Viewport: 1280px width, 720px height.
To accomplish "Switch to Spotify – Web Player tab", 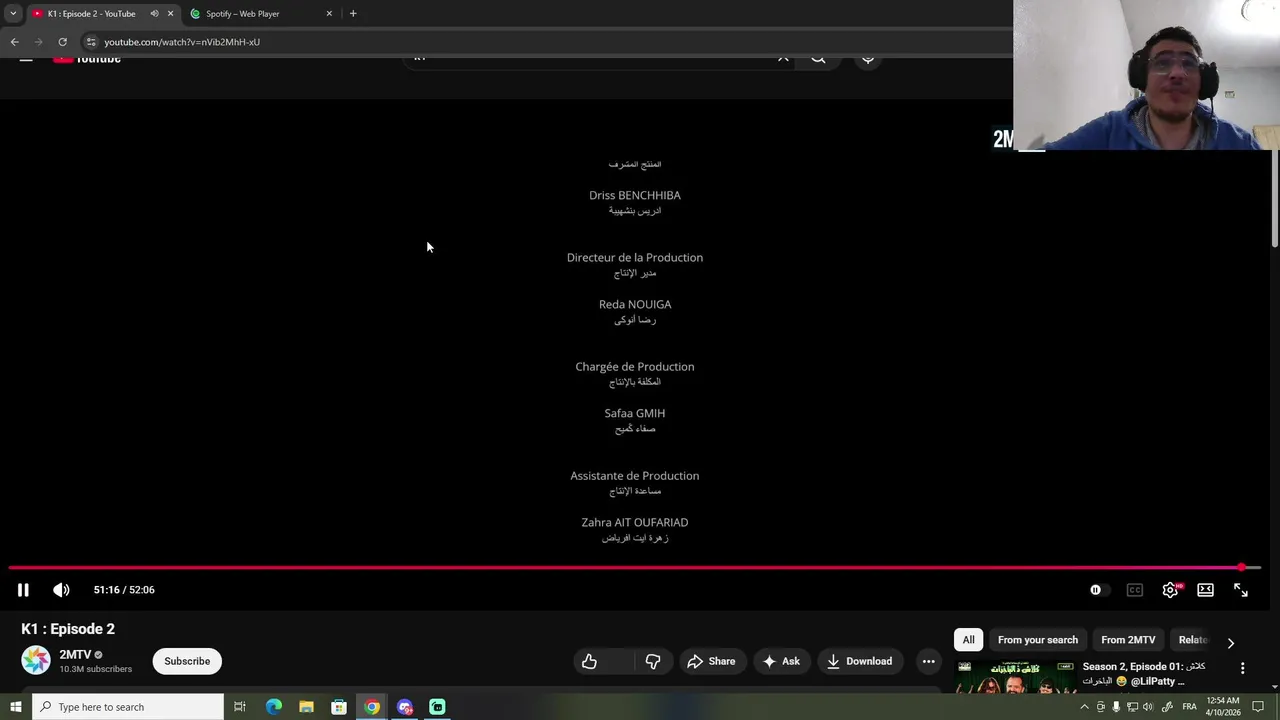I will tap(260, 14).
